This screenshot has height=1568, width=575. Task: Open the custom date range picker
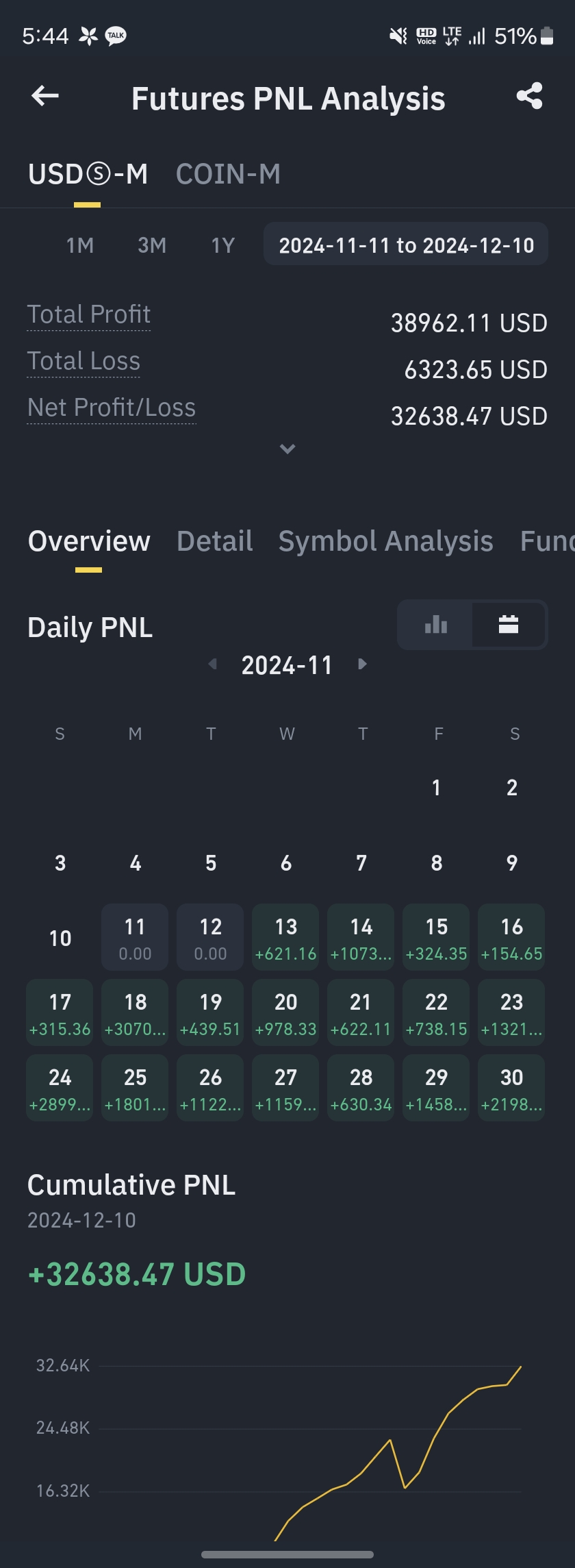click(x=406, y=245)
